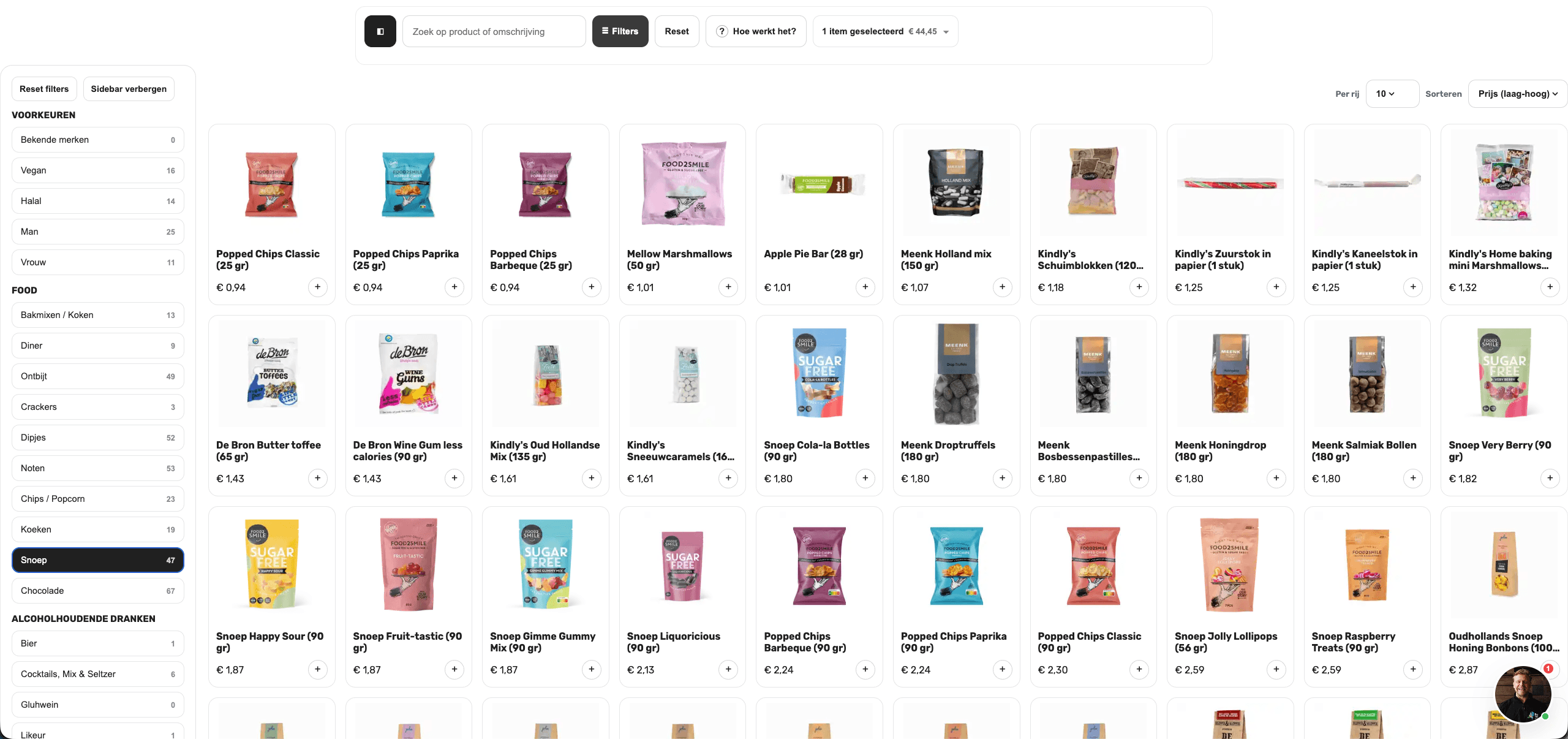This screenshot has height=739, width=1568.
Task: Open the chat support avatar bubble
Action: pyautogui.click(x=1523, y=694)
